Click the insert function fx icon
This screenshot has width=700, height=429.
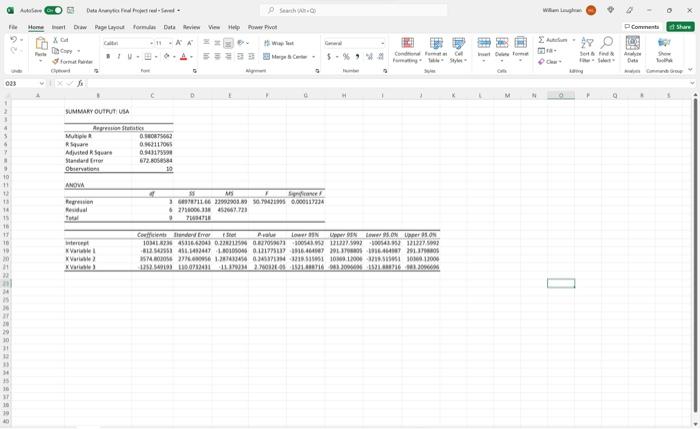80,83
